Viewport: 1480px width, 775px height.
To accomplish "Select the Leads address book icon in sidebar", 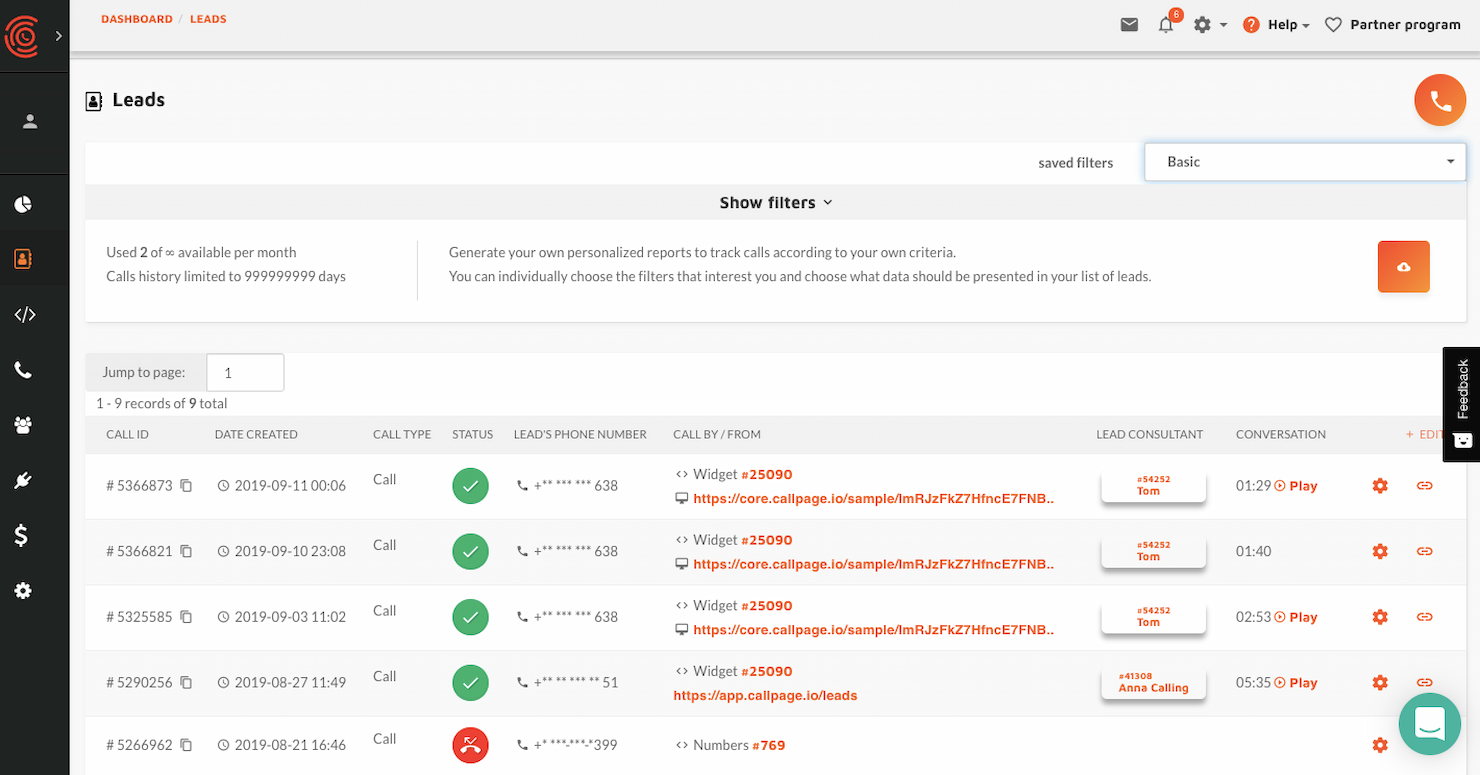I will click(x=22, y=258).
